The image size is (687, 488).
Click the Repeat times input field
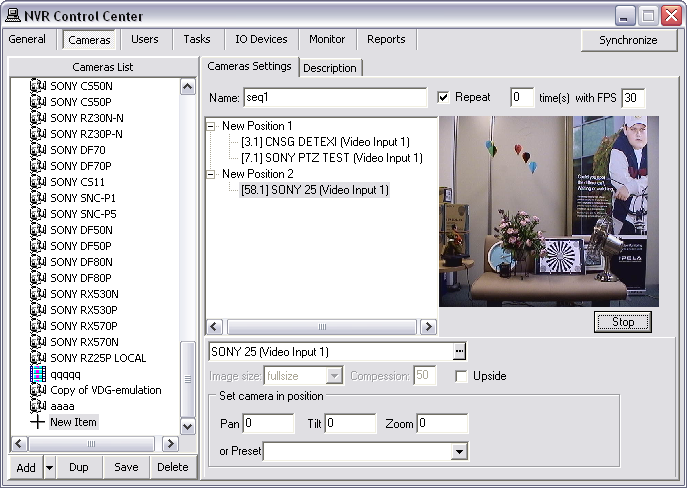522,97
